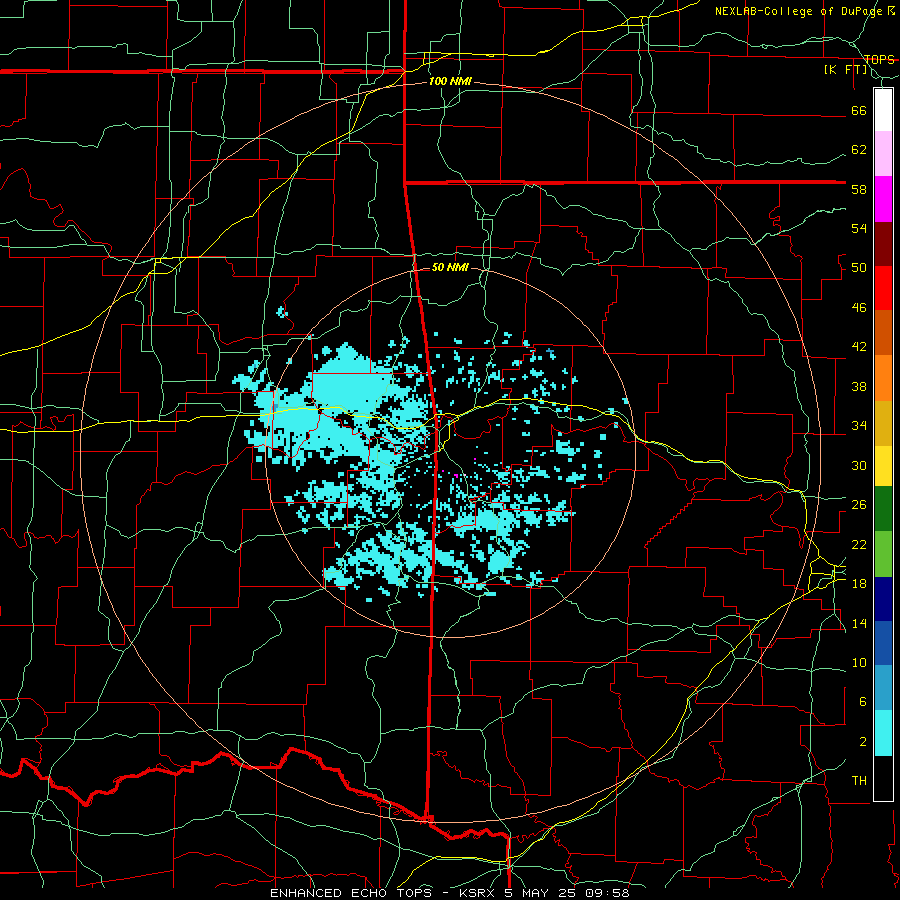
Task: Click the '5 MAY 25' date in the footer
Action: (x=542, y=893)
